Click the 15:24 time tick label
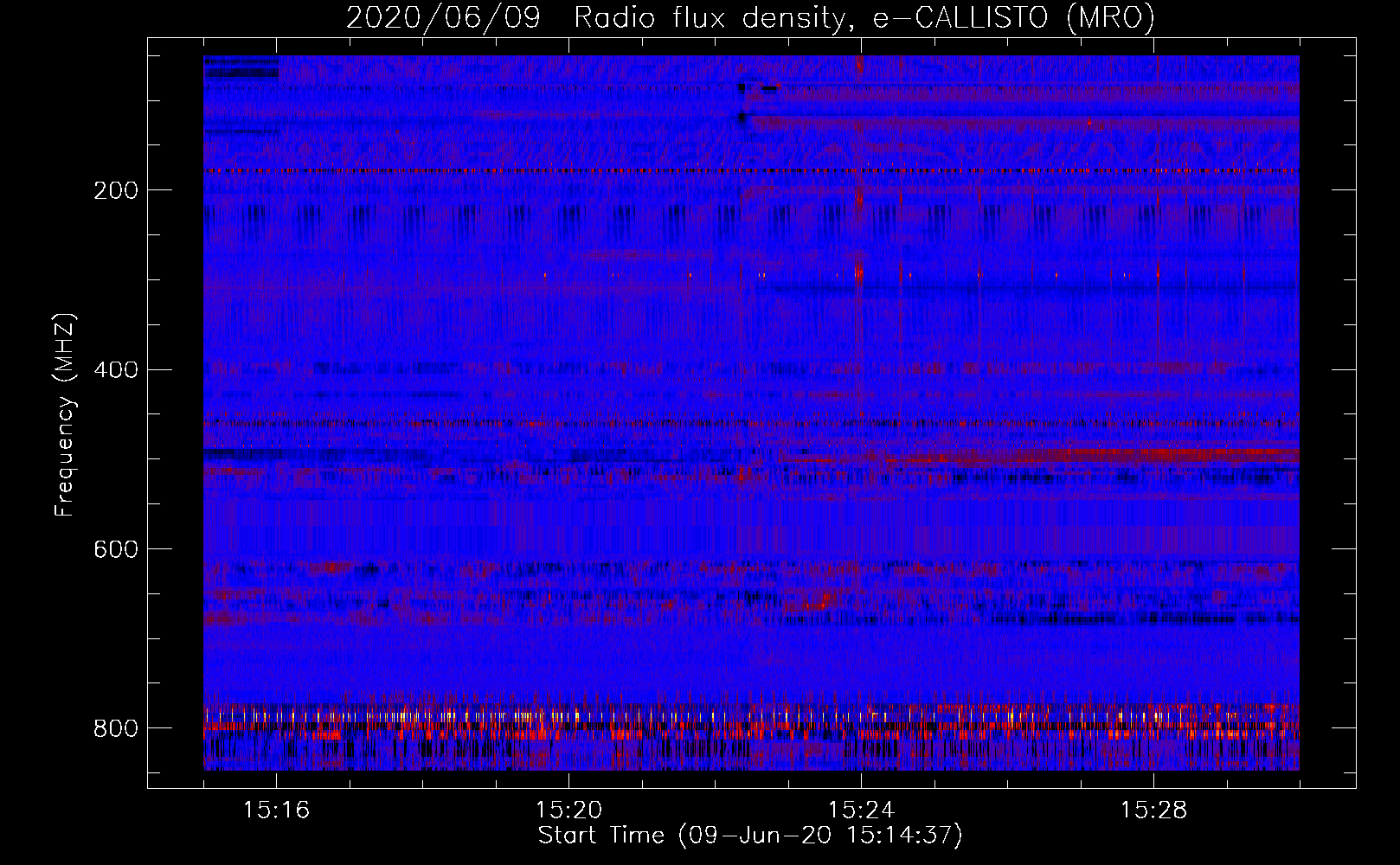Screen dimensions: 1400x865 (861, 811)
